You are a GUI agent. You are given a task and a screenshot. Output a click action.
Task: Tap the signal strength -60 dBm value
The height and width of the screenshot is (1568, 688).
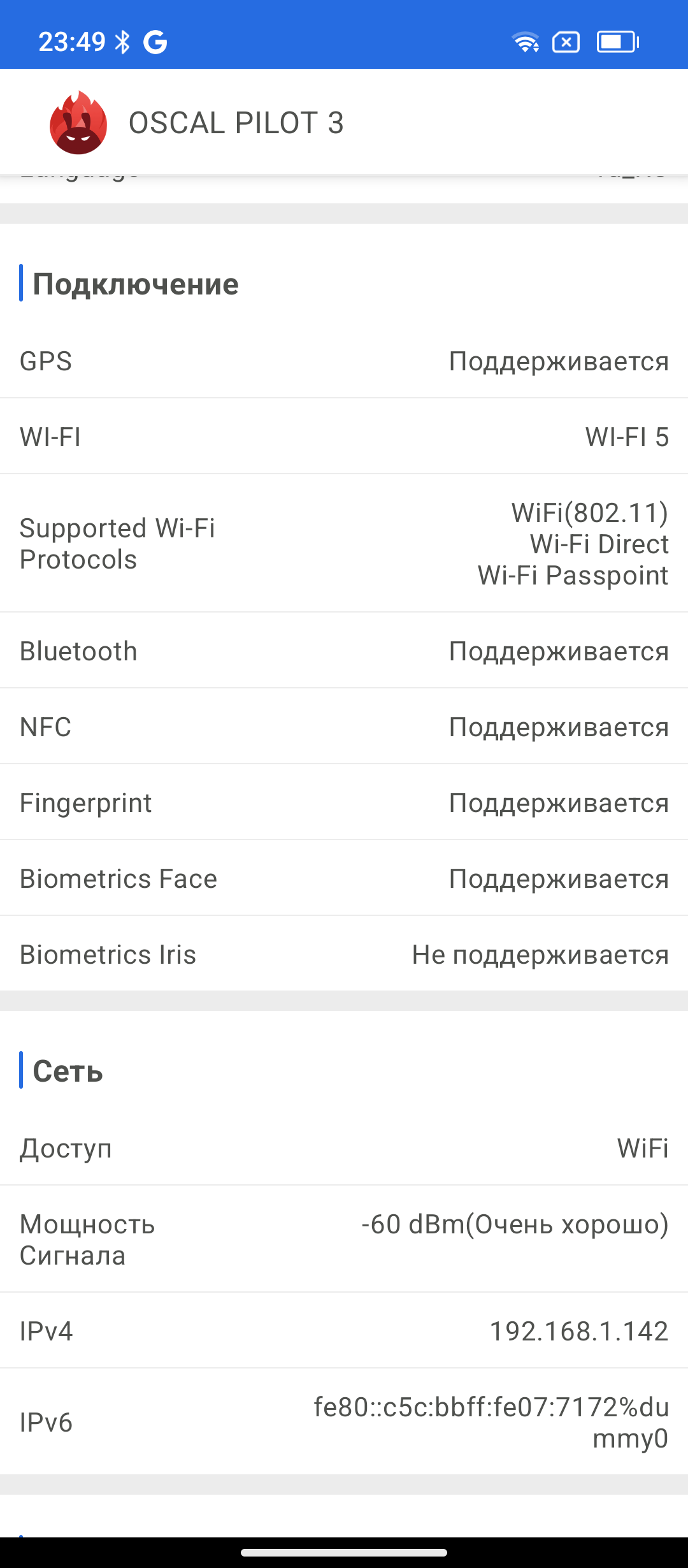tap(515, 1224)
